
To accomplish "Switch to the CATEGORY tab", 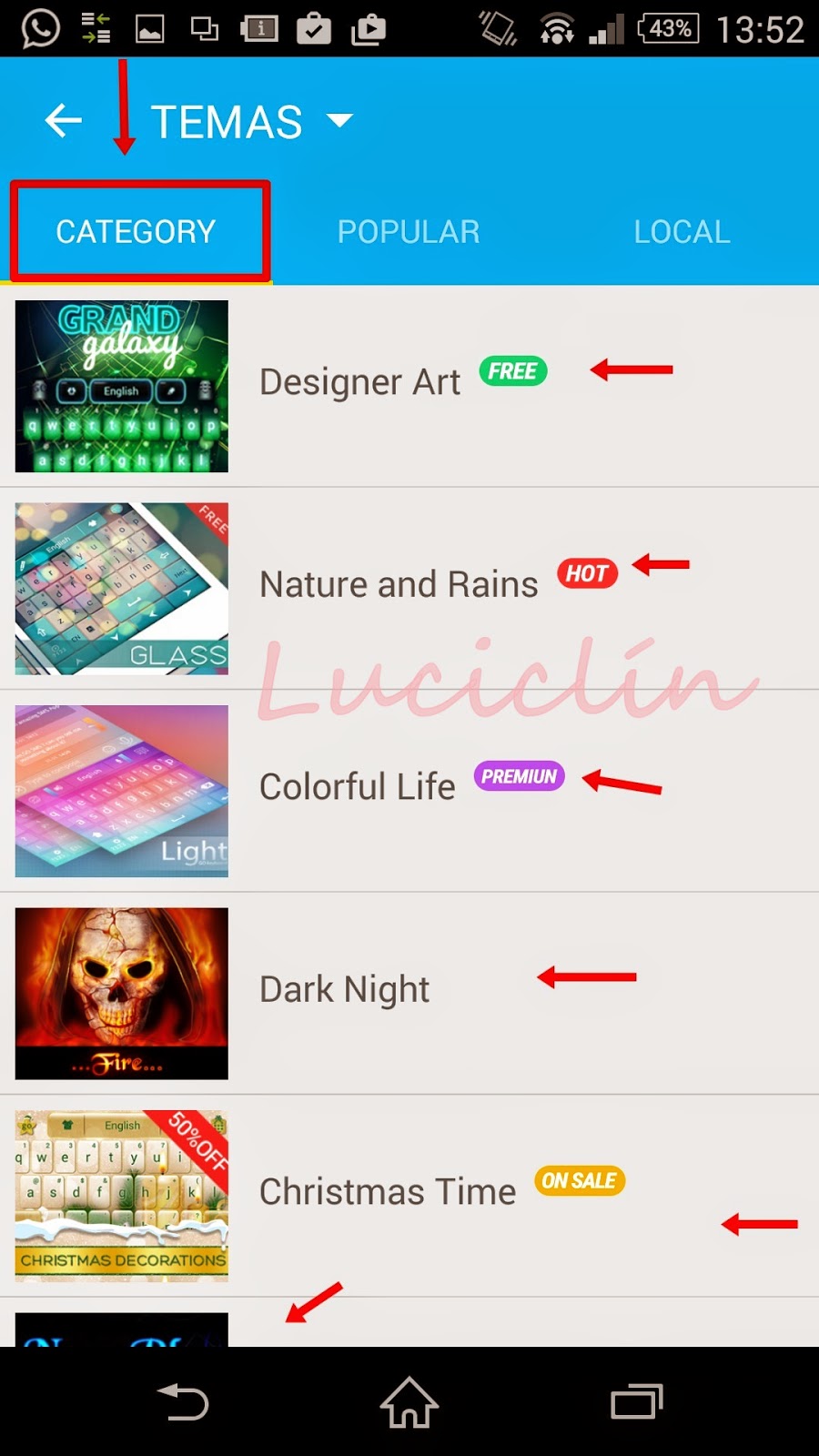I will [x=136, y=231].
